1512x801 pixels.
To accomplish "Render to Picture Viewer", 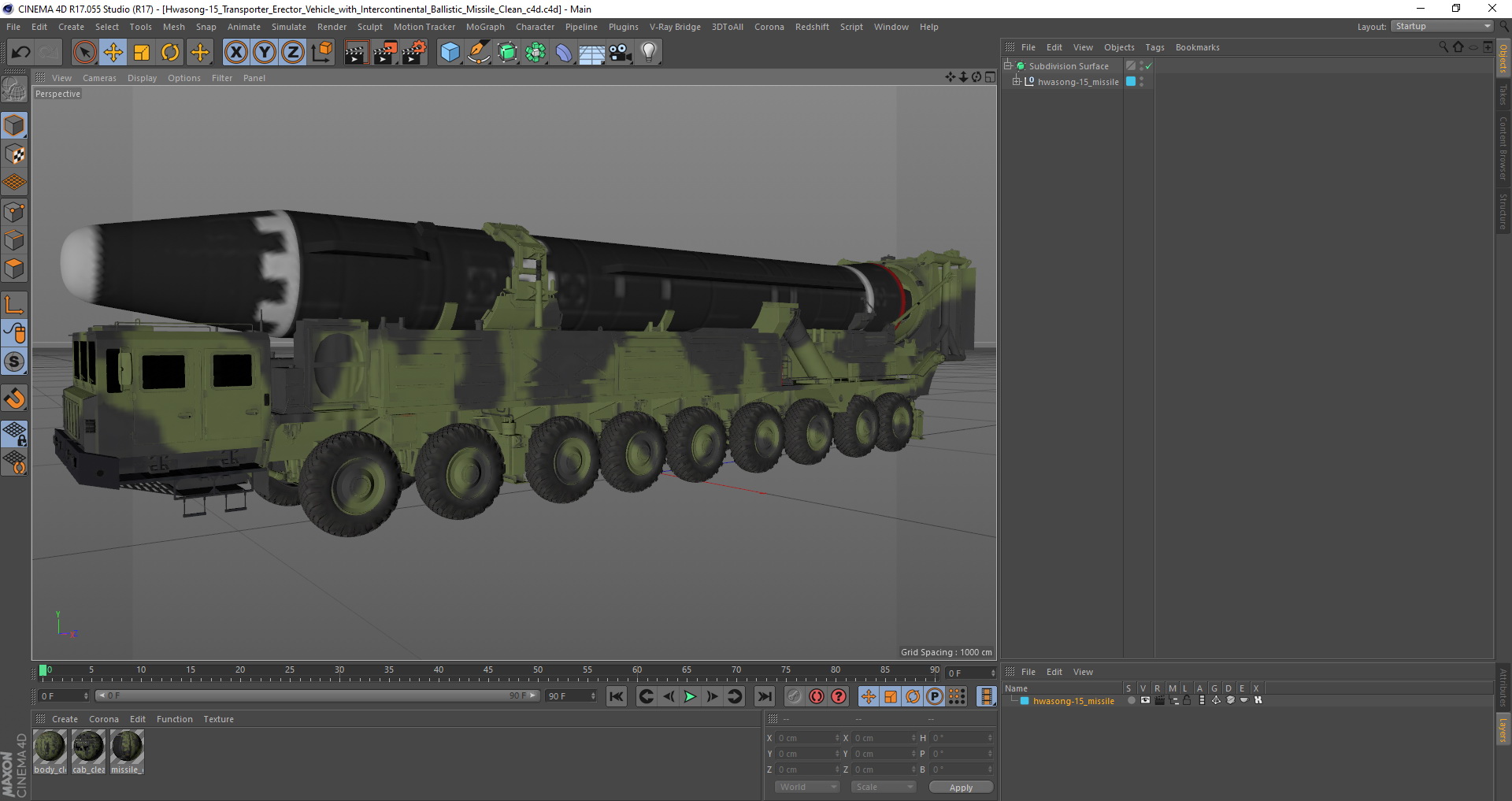I will click(x=385, y=53).
